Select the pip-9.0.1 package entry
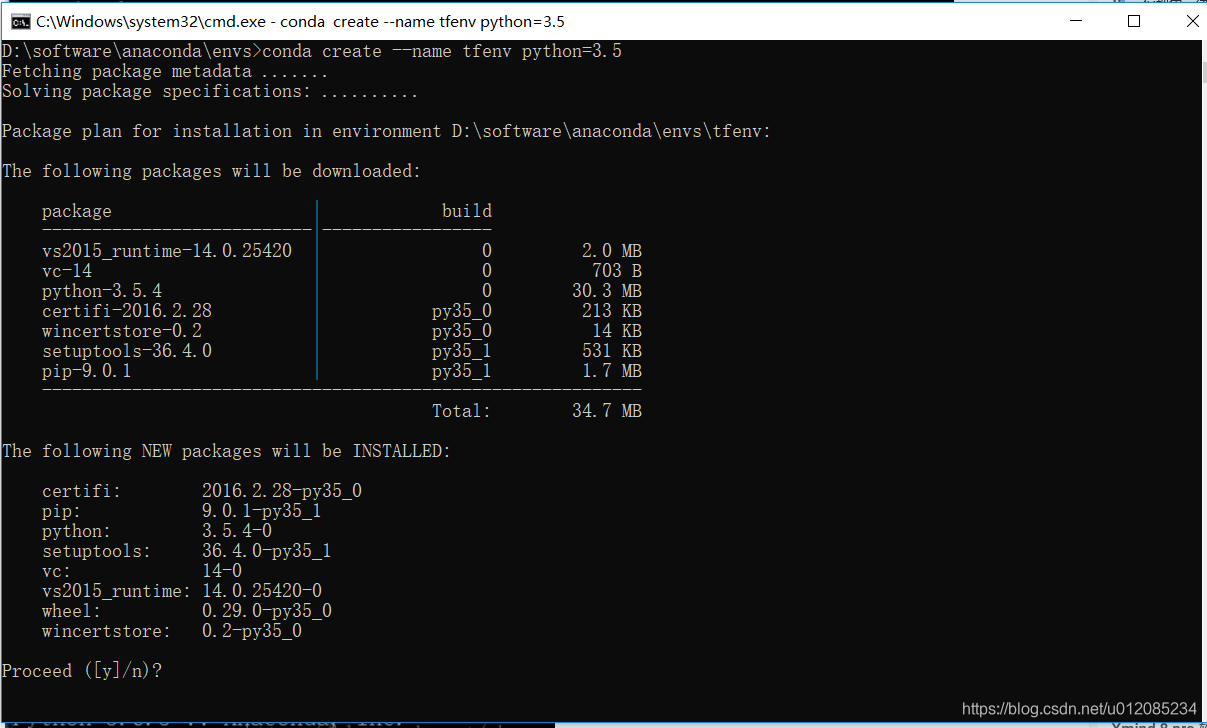Viewport: 1207px width, 728px height. coord(85,370)
